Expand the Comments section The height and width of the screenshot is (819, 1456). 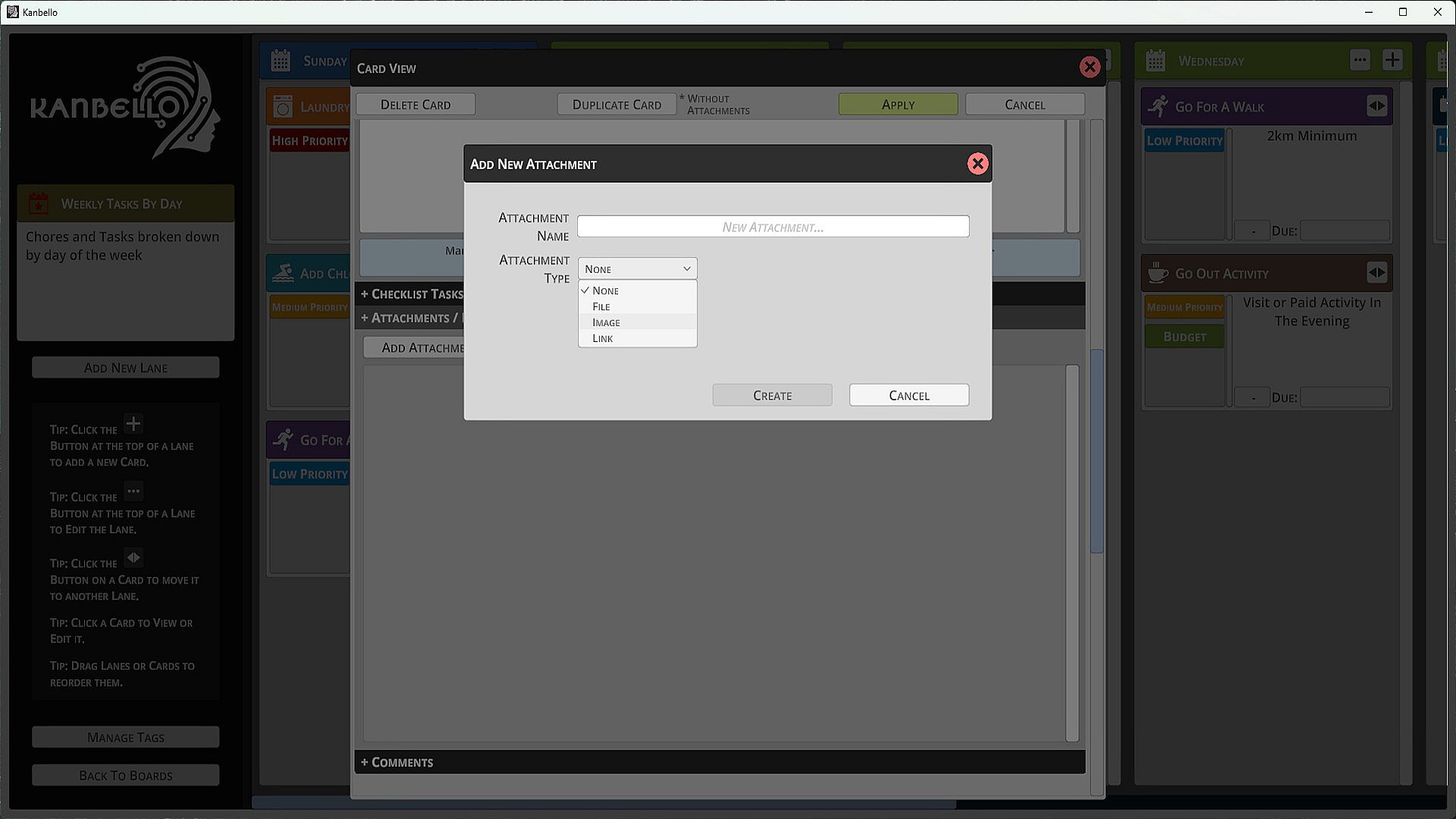(x=397, y=762)
